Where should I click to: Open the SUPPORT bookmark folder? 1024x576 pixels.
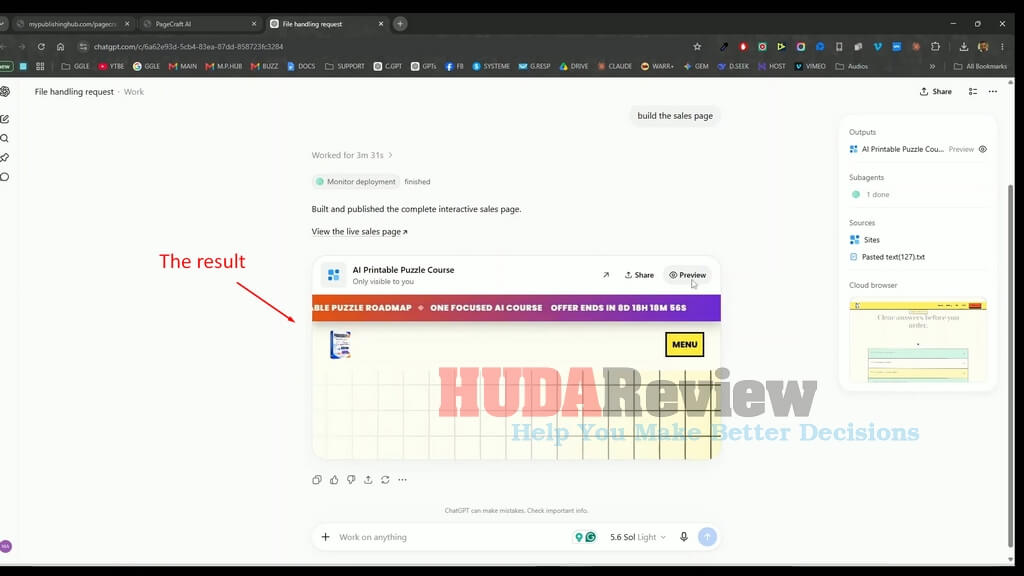345,67
